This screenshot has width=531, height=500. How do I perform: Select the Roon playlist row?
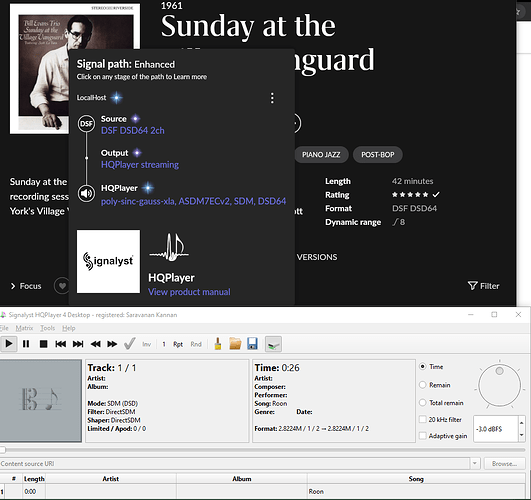(x=263, y=492)
